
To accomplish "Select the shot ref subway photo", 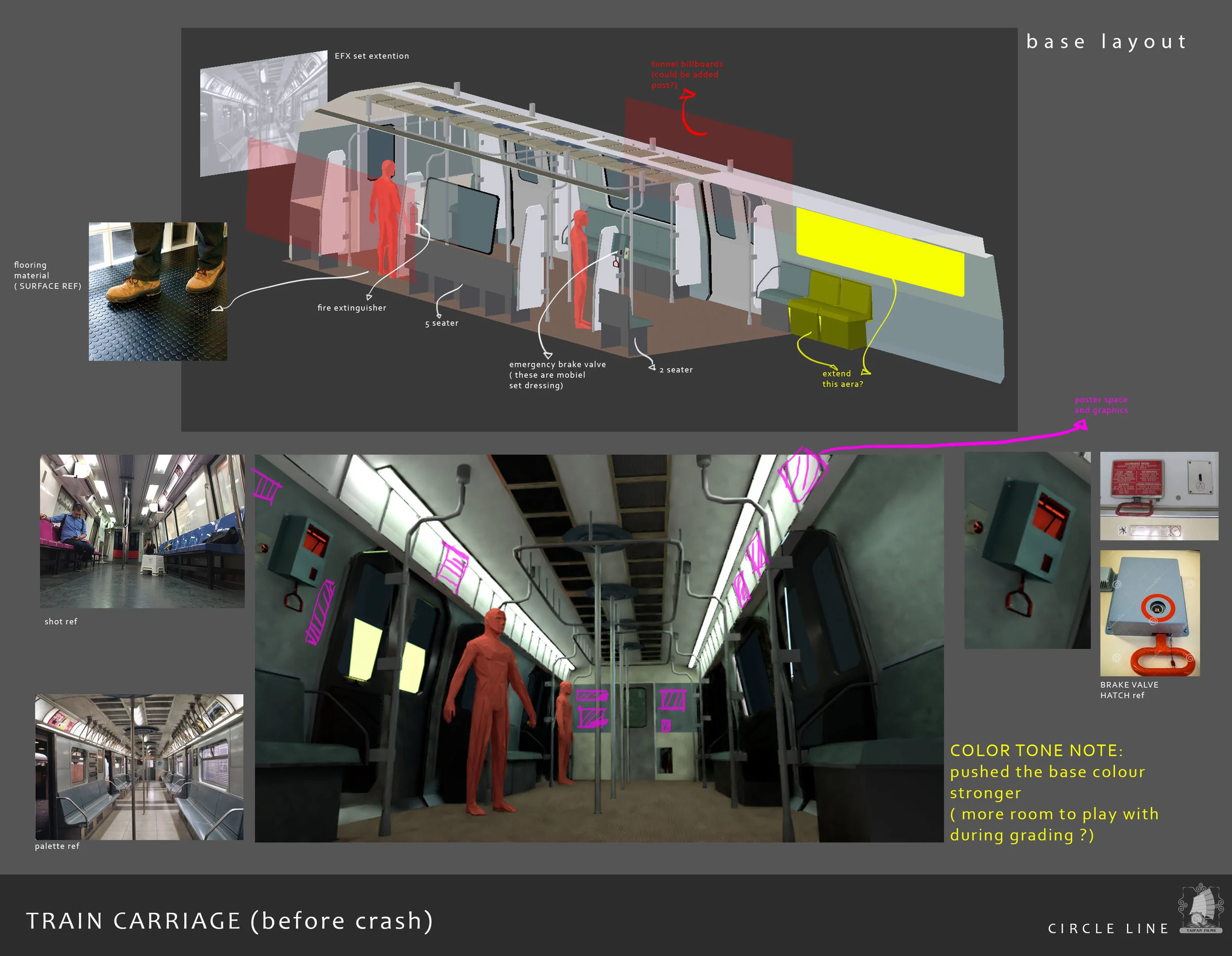I will tap(142, 531).
